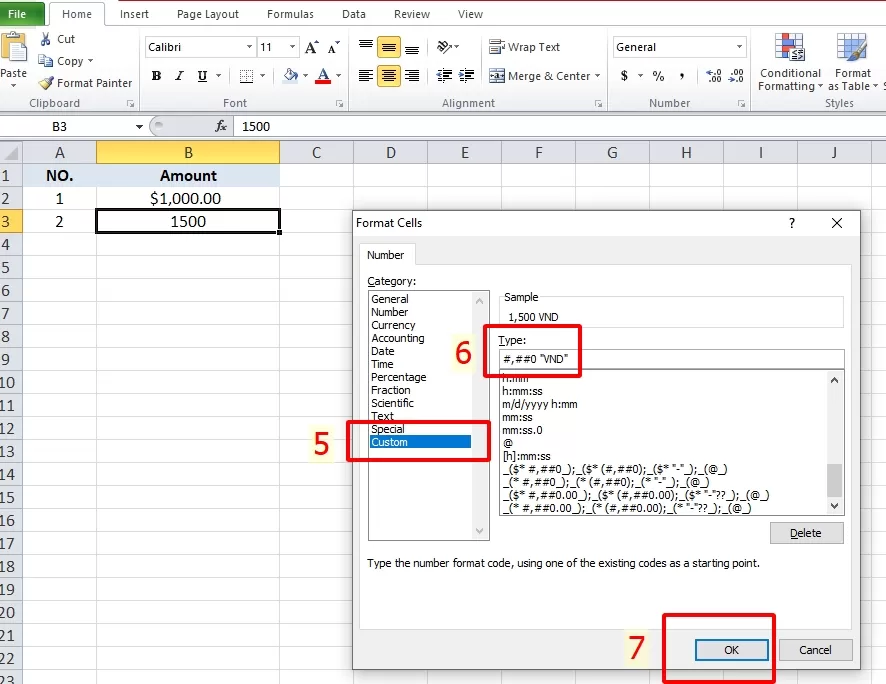Image resolution: width=886 pixels, height=684 pixels.
Task: Switch to the Formulas ribbon tab
Action: pos(290,14)
